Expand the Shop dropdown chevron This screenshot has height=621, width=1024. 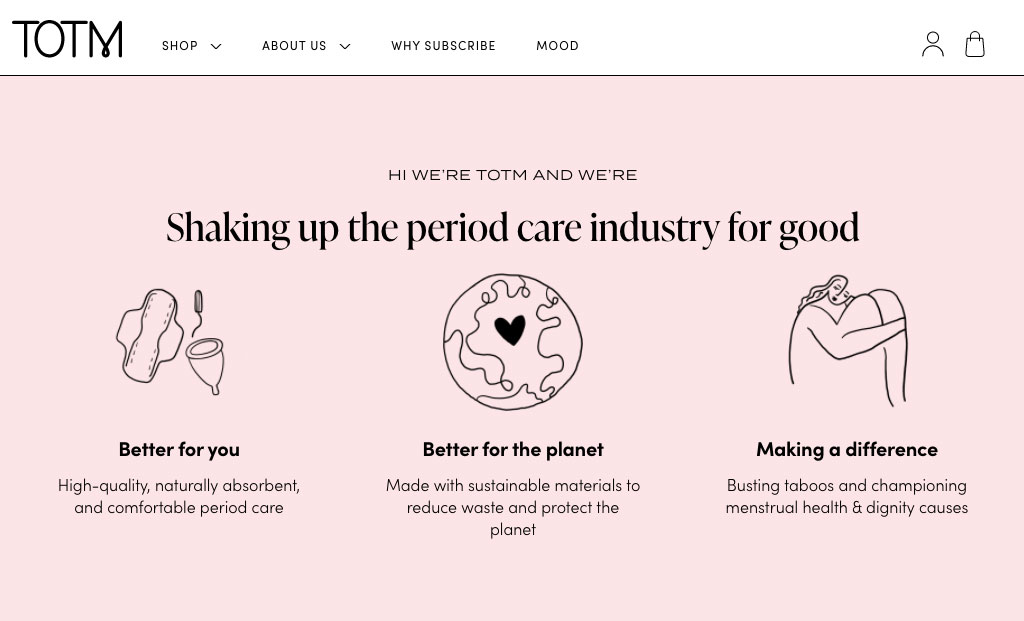click(x=216, y=46)
